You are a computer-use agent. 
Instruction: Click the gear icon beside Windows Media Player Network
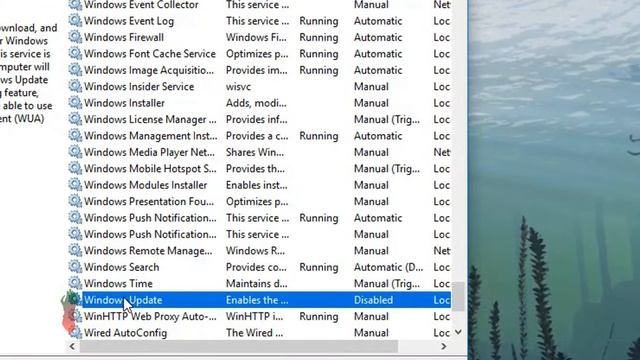click(75, 152)
